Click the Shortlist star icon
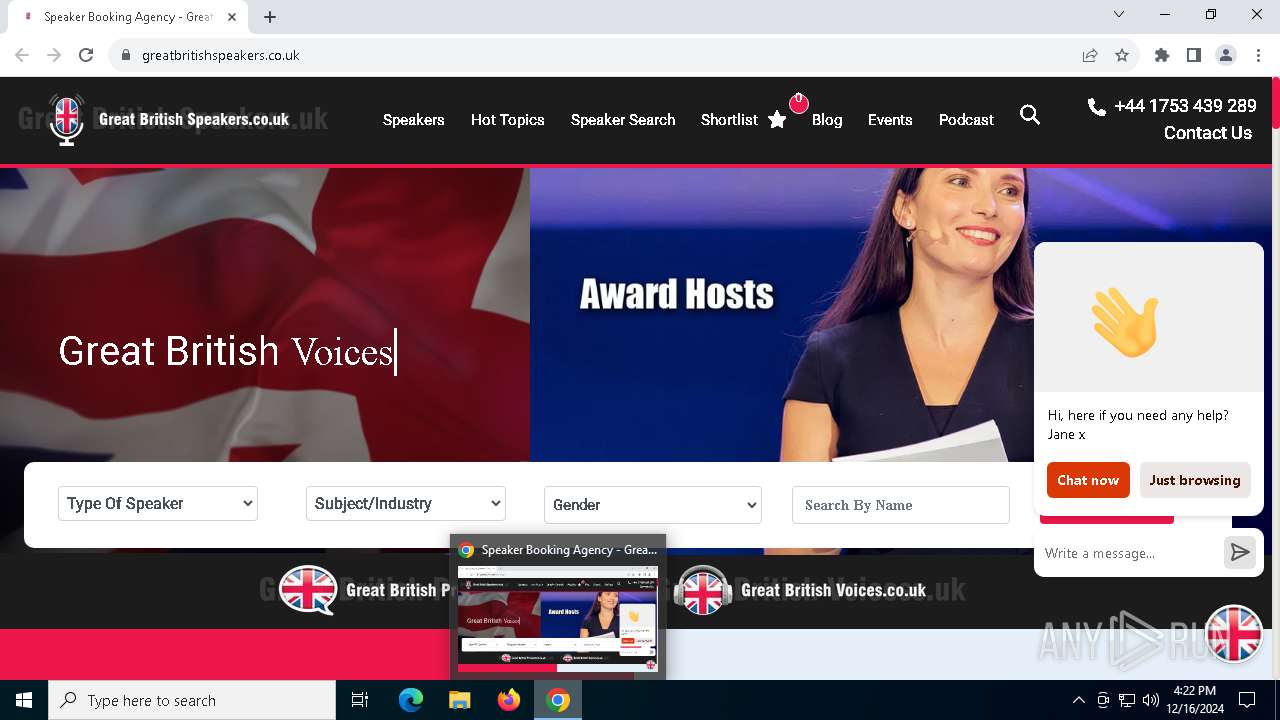1280x720 pixels. click(777, 120)
